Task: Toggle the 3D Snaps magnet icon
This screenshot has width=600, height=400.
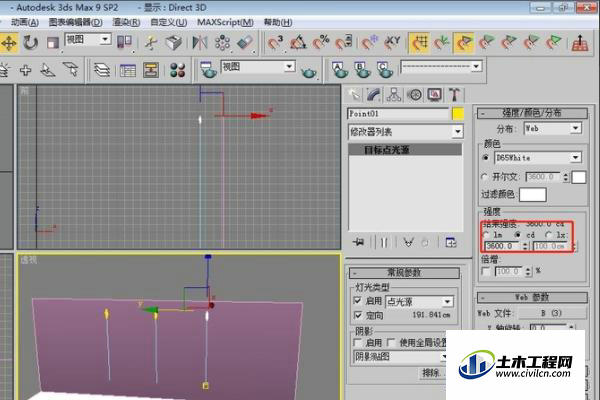Action: pos(275,42)
